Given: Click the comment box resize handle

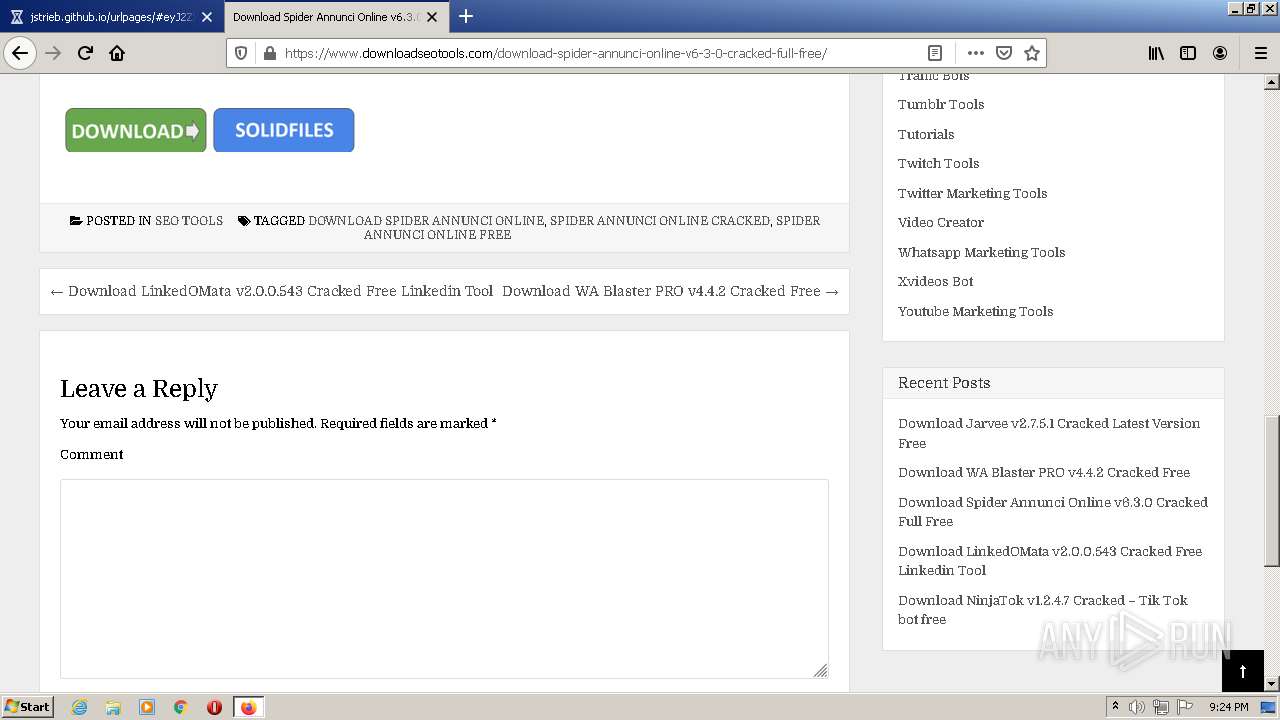Looking at the screenshot, I should (x=821, y=671).
